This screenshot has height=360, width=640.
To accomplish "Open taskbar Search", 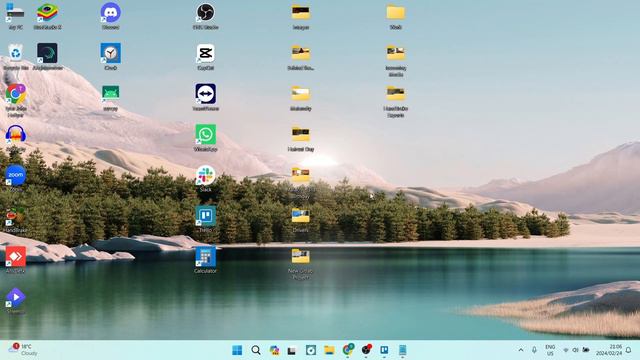I will pos(256,350).
